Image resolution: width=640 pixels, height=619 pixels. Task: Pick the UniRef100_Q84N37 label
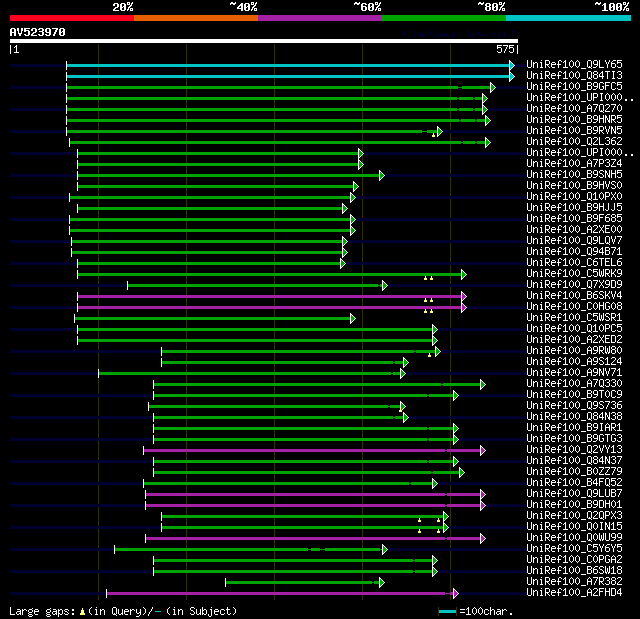(x=574, y=461)
